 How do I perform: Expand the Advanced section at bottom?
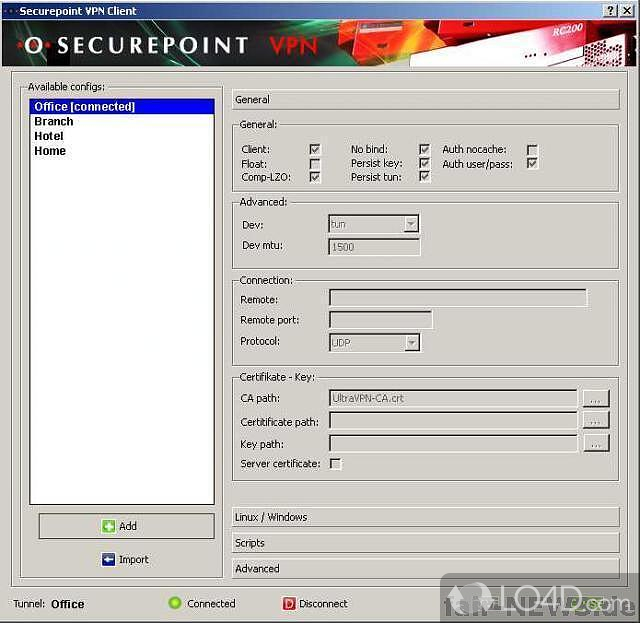click(x=425, y=569)
